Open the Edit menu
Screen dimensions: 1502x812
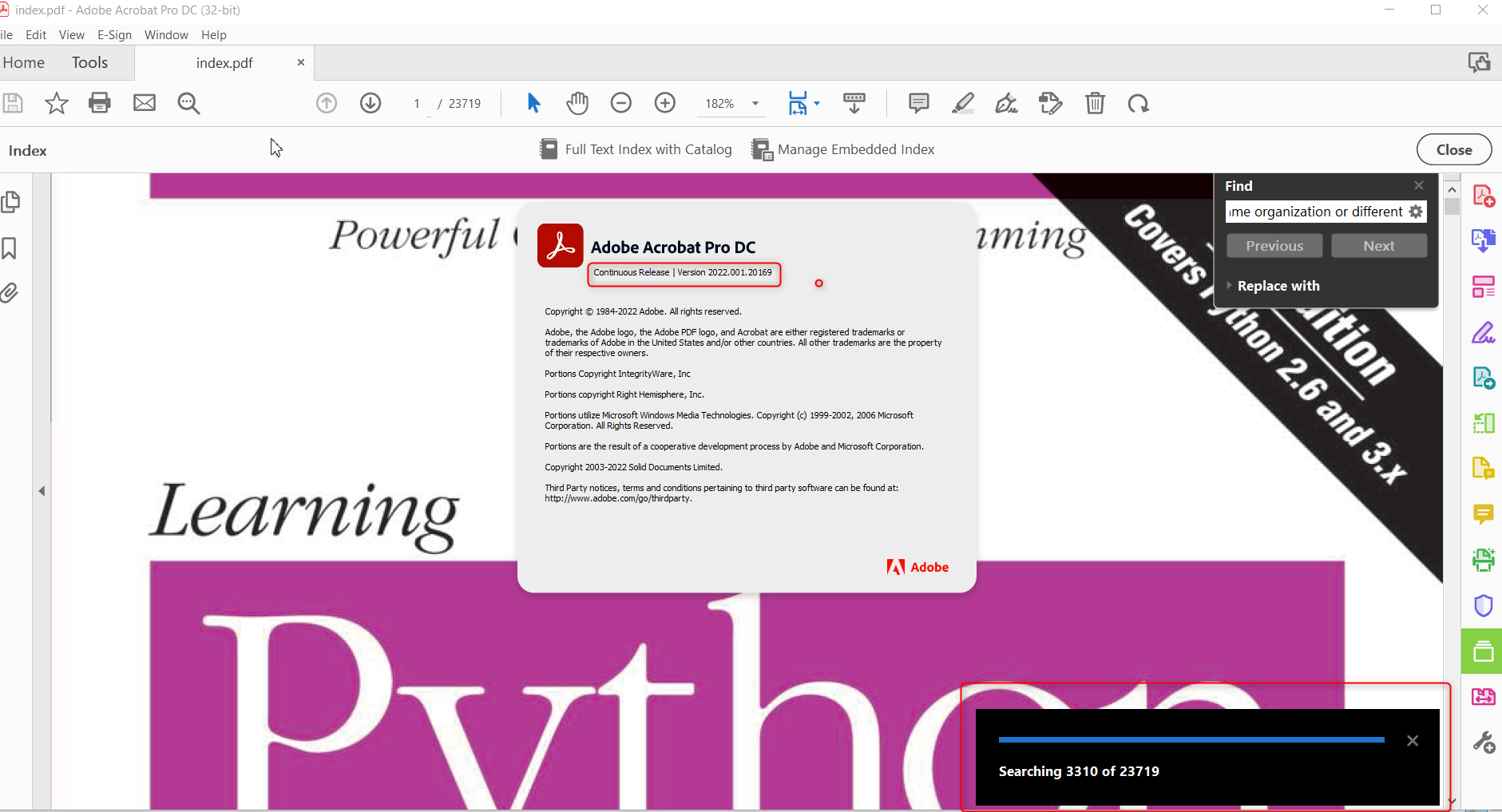click(36, 34)
